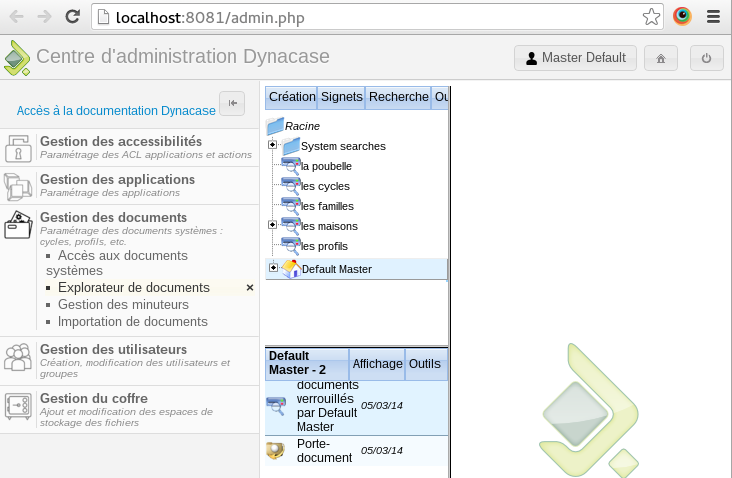Expand the les maisons tree node
The width and height of the screenshot is (732, 478).
(x=272, y=225)
